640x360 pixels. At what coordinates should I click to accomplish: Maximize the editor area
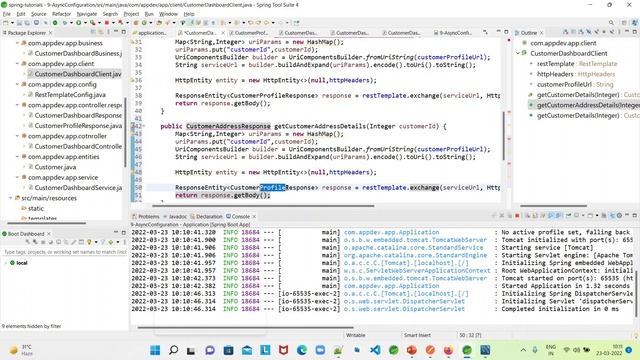[x=506, y=32]
